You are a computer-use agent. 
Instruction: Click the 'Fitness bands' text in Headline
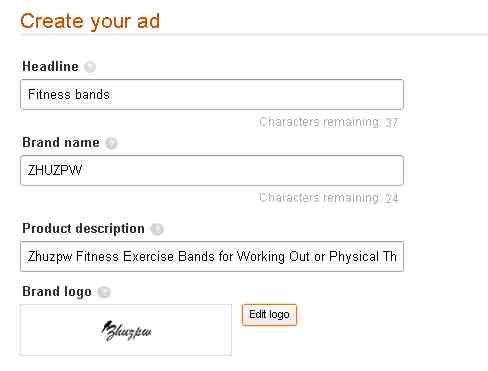(69, 94)
